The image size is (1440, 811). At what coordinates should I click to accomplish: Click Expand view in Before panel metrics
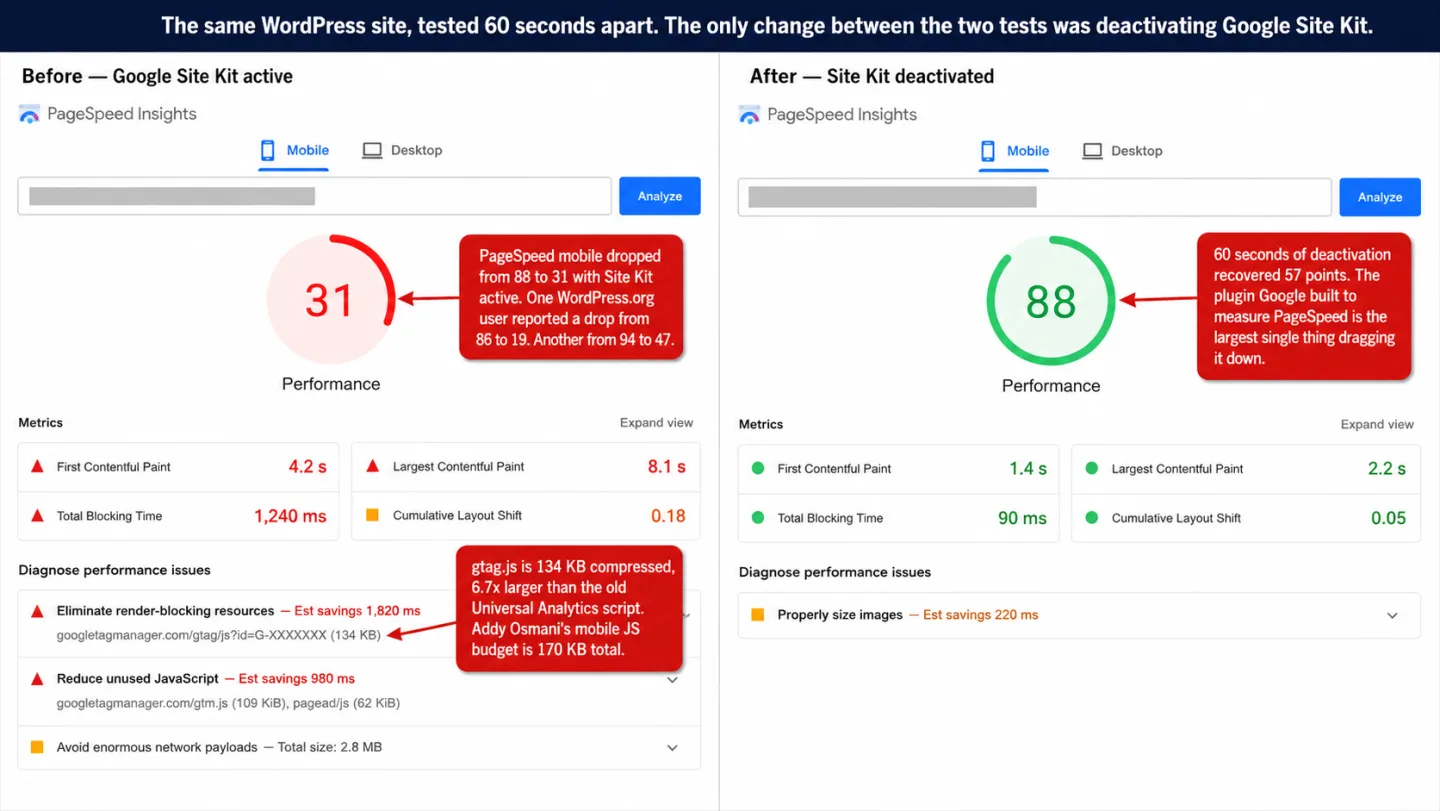pyautogui.click(x=656, y=423)
